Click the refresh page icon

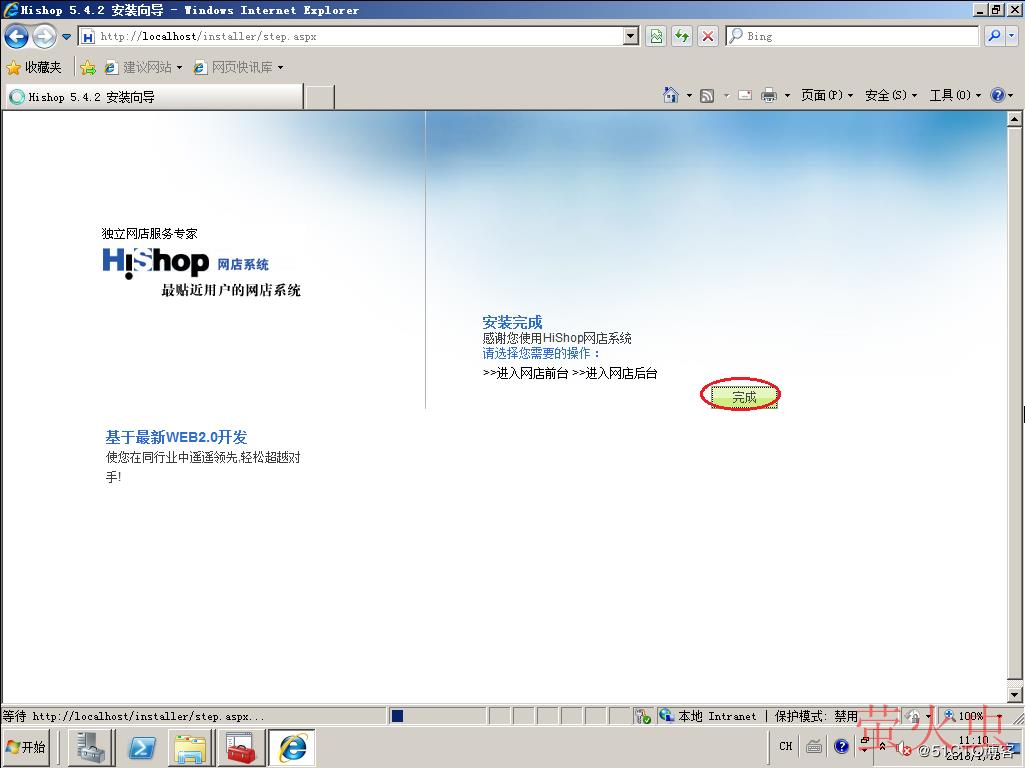click(x=682, y=36)
